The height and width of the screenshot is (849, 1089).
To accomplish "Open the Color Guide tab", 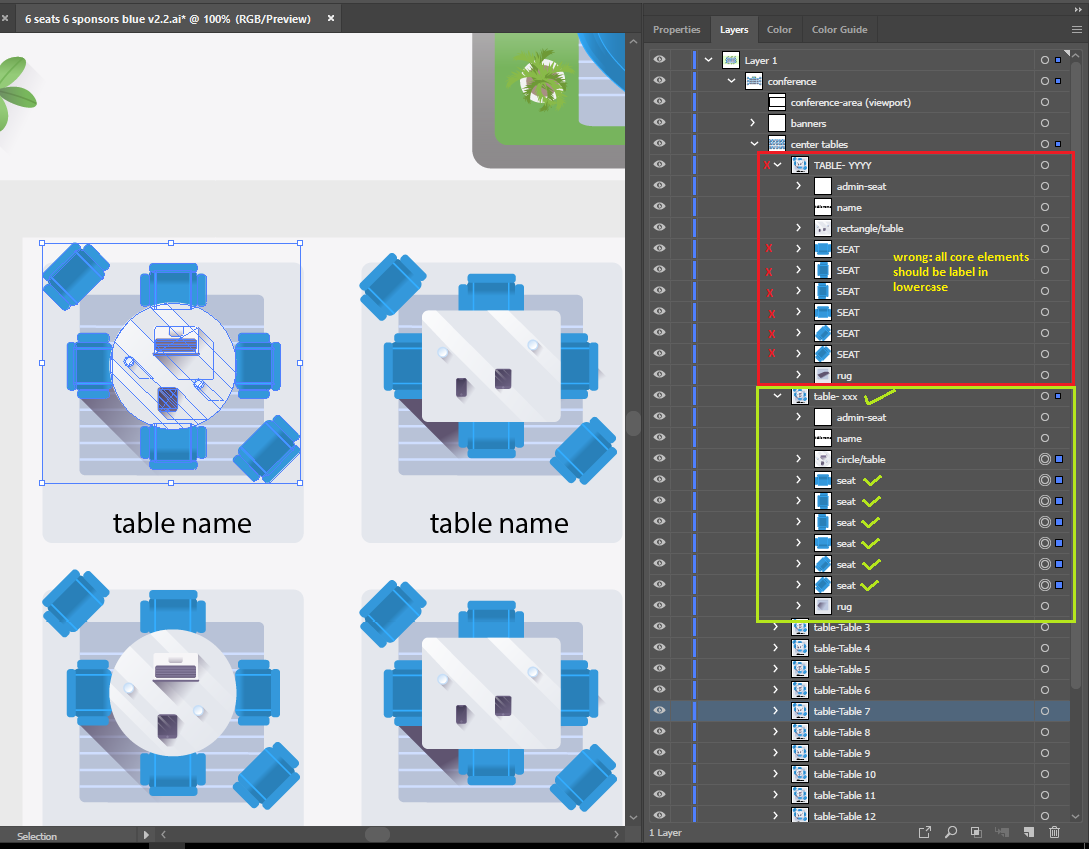I will (839, 30).
